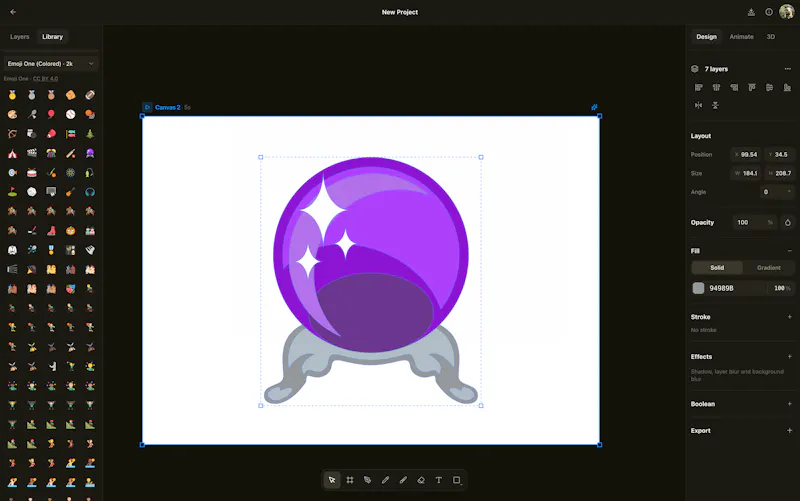Insert the circus tent emoji
The height and width of the screenshot is (501, 800).
point(12,153)
